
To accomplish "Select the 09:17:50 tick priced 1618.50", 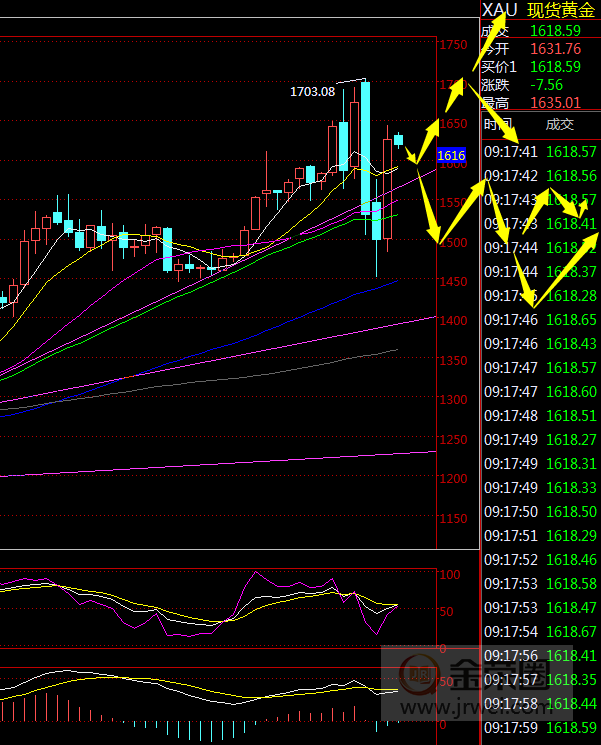I will point(540,511).
